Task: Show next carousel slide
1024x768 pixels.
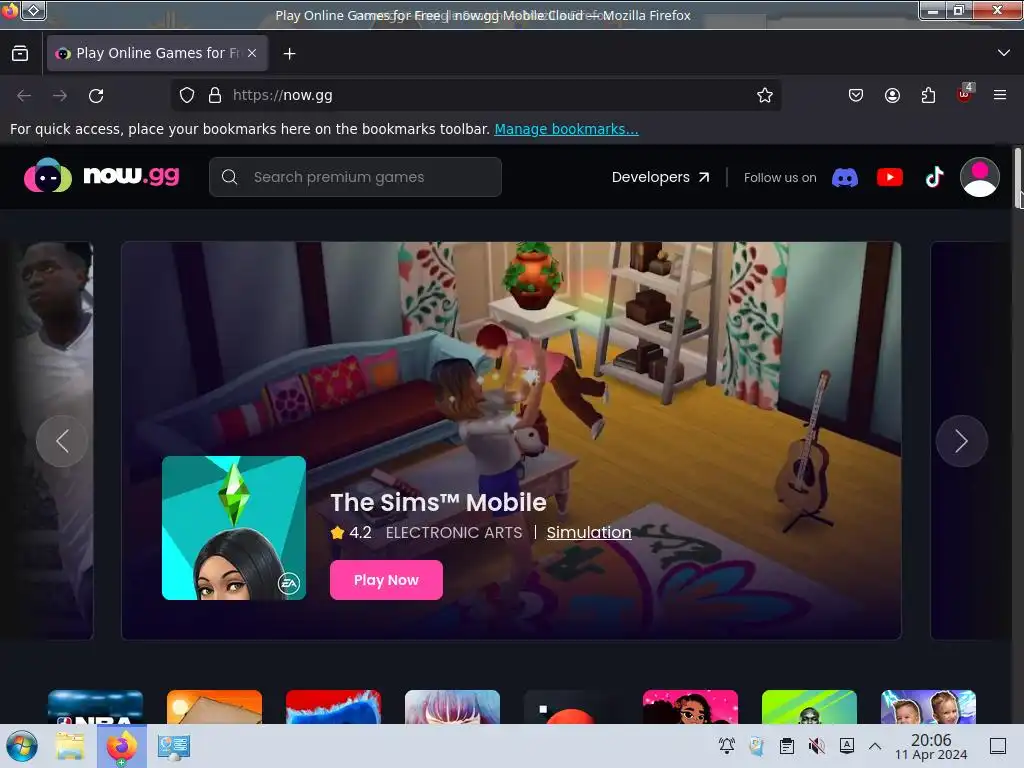Action: click(x=961, y=441)
